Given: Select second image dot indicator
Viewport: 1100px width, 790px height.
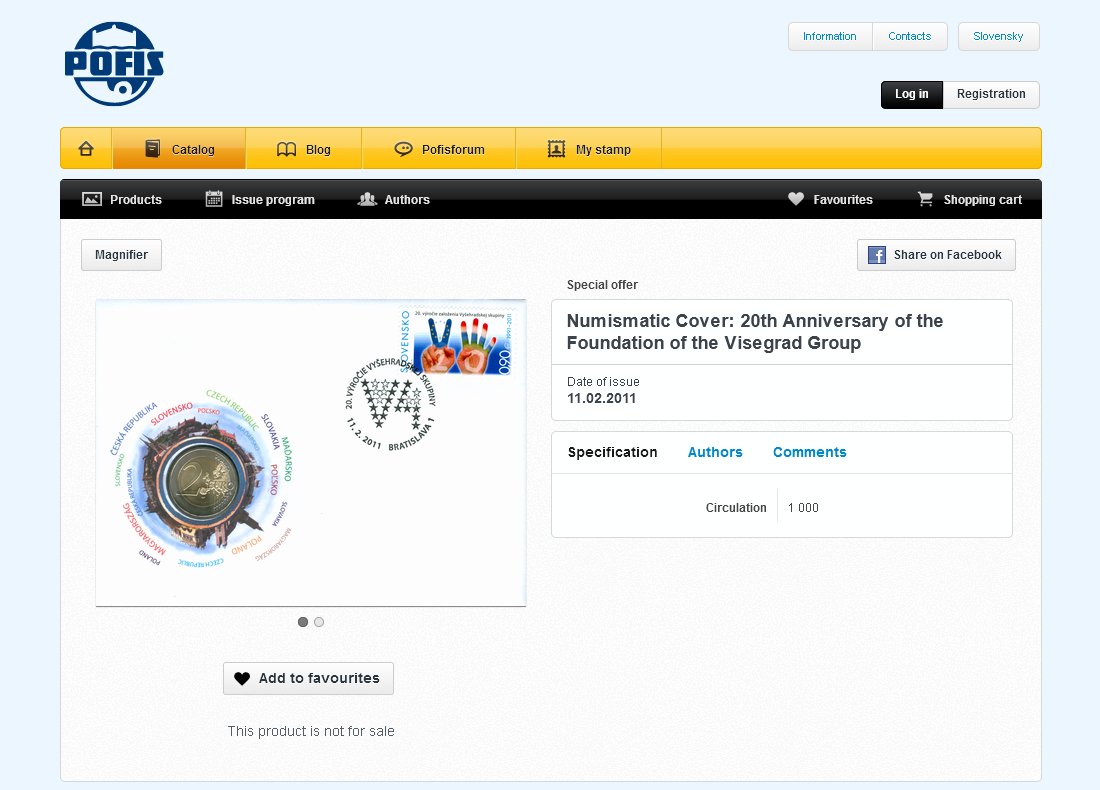Looking at the screenshot, I should 319,622.
